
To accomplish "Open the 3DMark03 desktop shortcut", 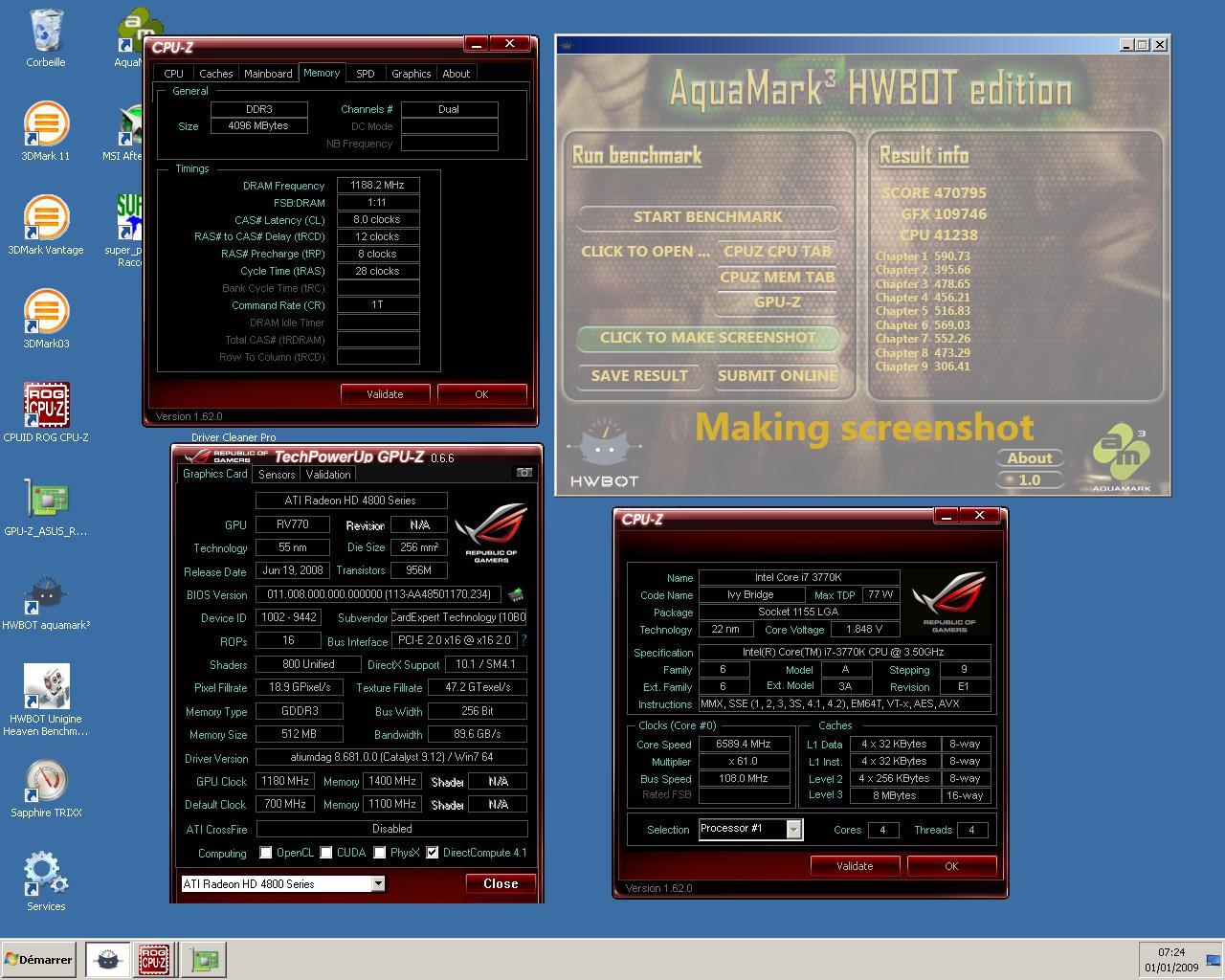I will pyautogui.click(x=46, y=319).
